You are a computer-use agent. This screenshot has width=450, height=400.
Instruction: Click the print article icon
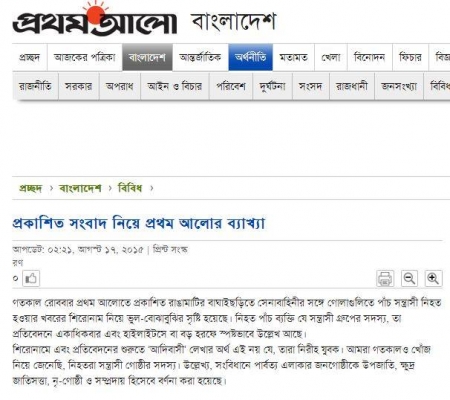[x=385, y=278]
